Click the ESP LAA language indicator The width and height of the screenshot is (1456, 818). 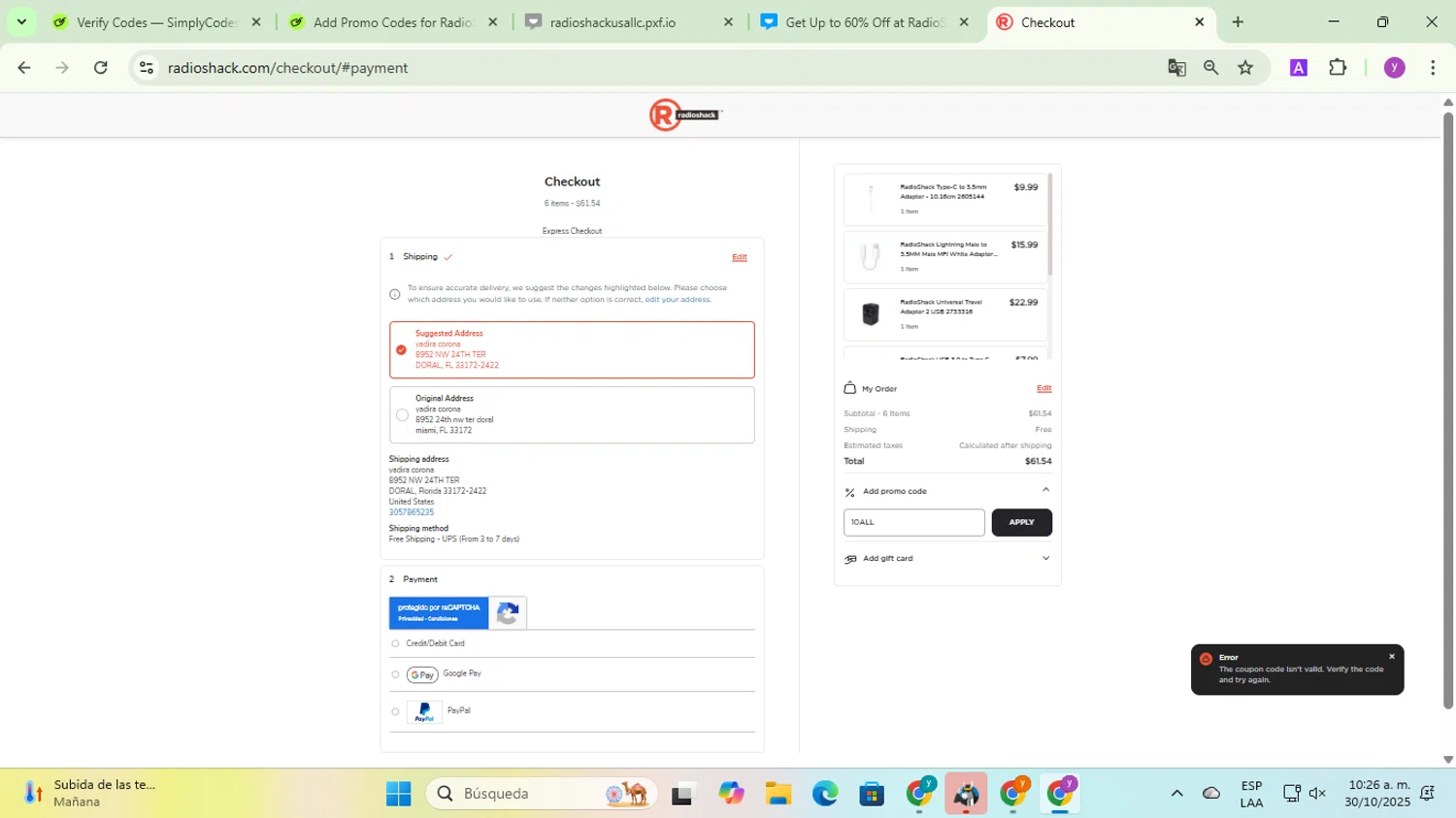click(x=1251, y=794)
